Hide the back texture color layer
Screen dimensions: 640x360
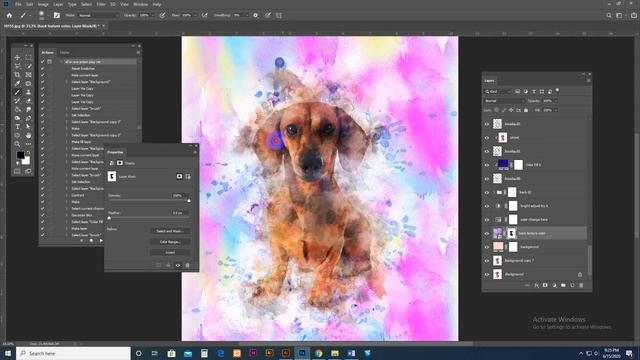pyautogui.click(x=487, y=233)
